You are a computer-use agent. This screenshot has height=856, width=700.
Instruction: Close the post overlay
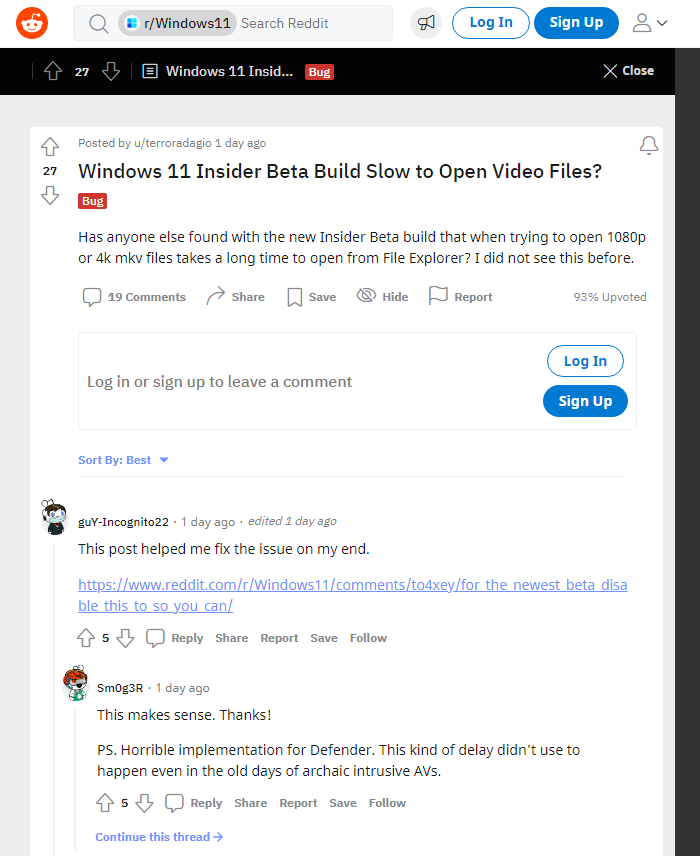(628, 71)
